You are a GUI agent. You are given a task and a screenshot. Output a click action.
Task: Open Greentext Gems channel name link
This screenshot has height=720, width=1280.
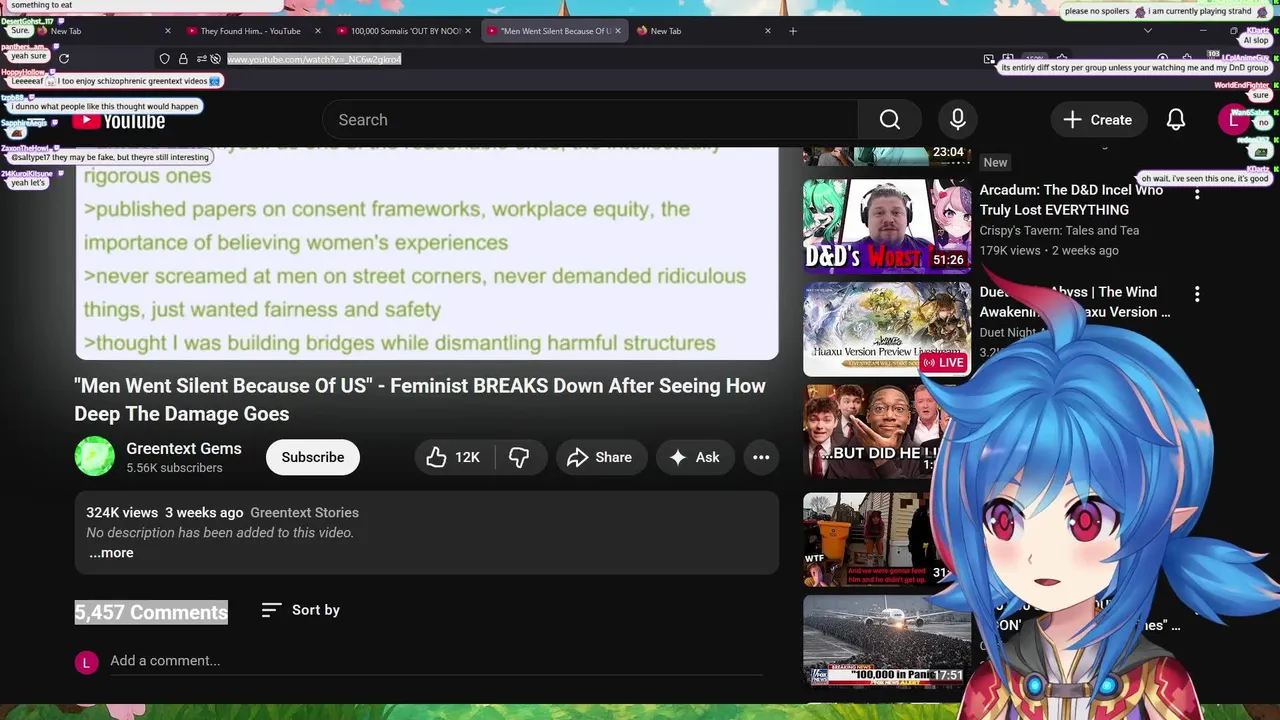pyautogui.click(x=184, y=448)
